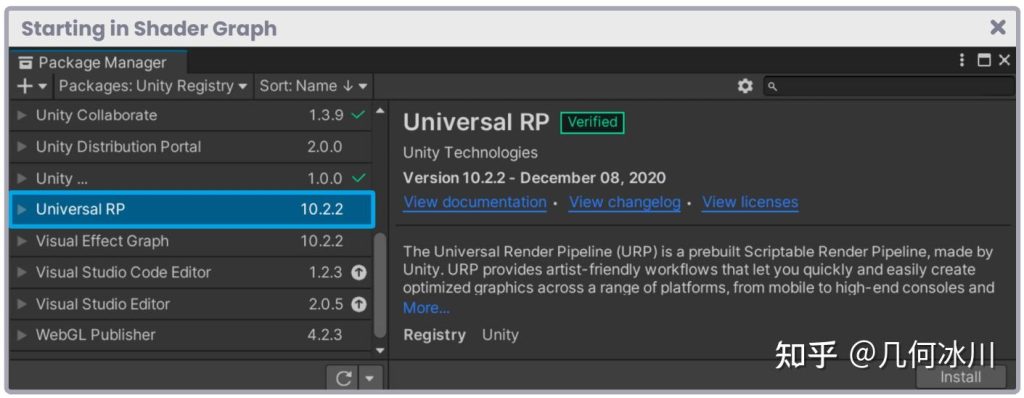Click the Registry label
Viewport: 1024px width, 398px height.
click(434, 335)
